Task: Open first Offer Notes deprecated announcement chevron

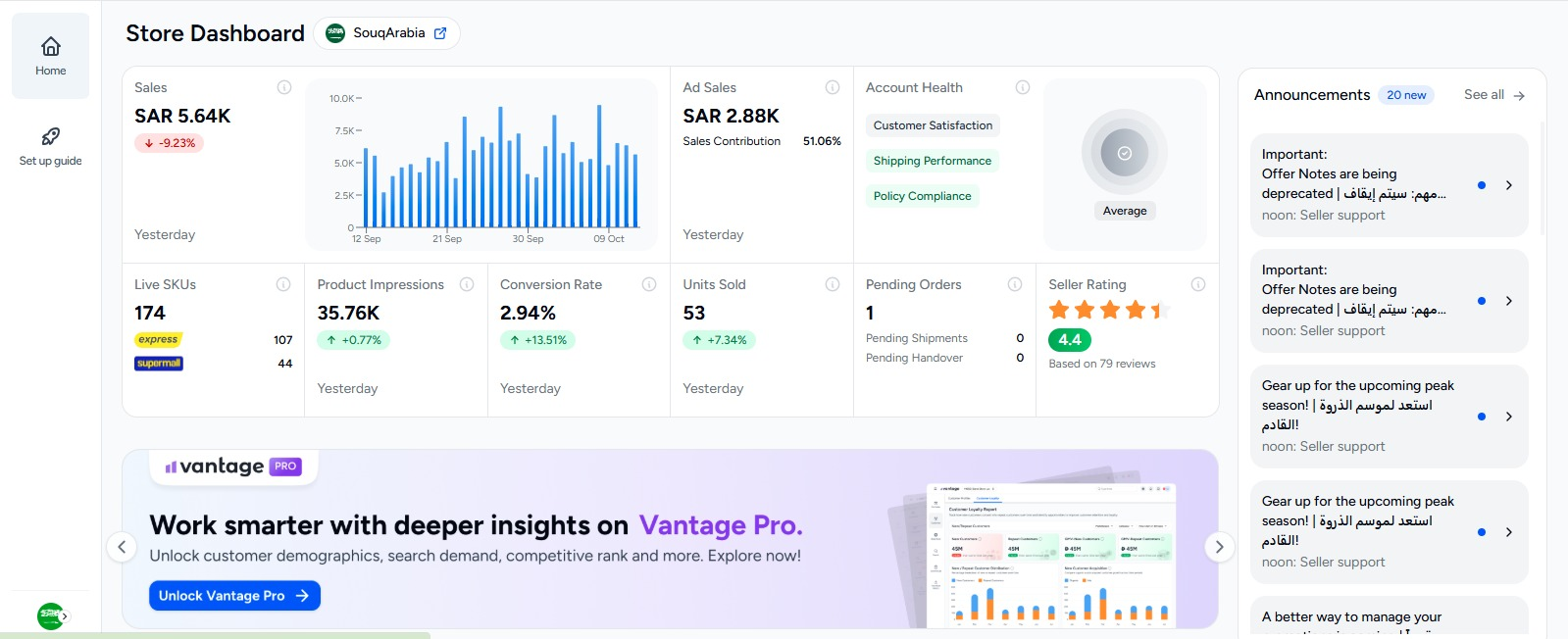Action: [1509, 185]
